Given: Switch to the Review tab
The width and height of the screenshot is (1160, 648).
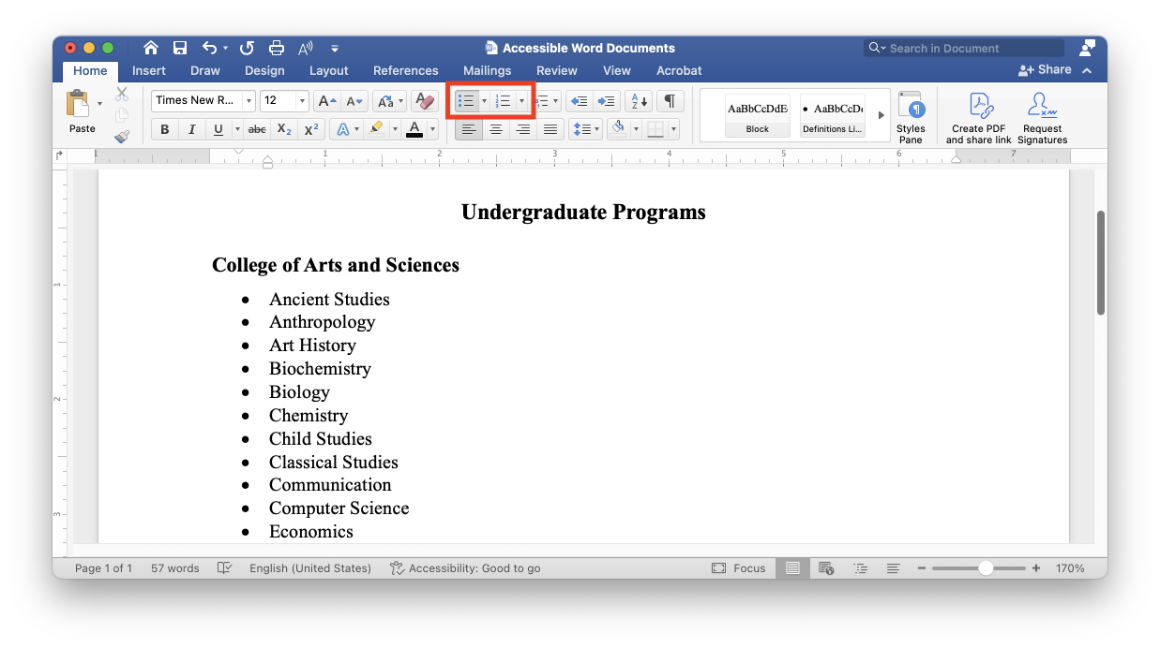Looking at the screenshot, I should point(556,70).
